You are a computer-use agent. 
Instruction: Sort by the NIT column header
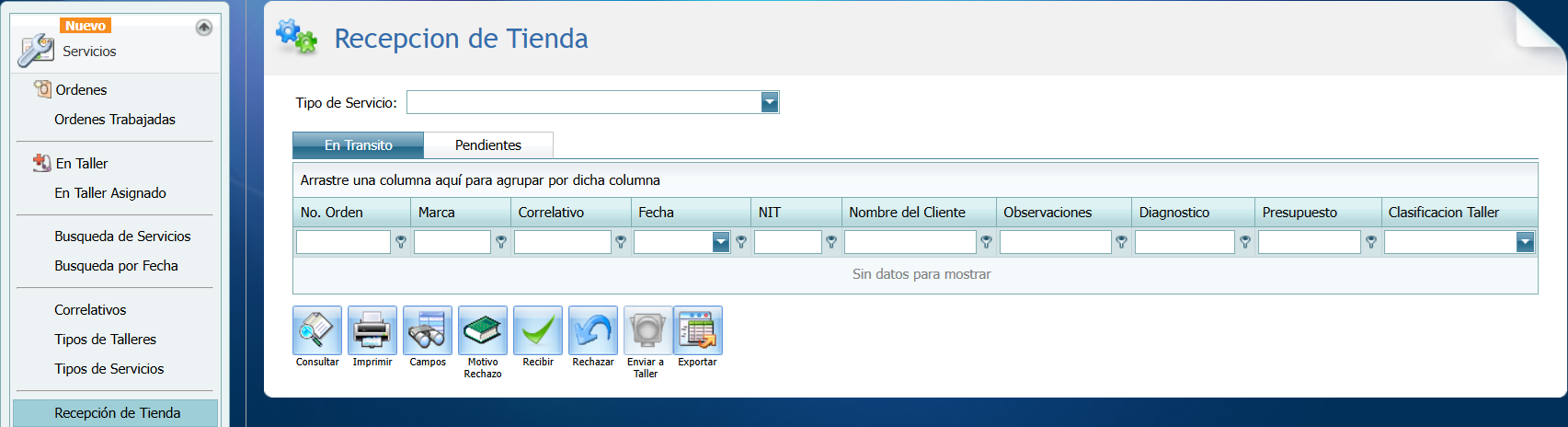[796, 212]
